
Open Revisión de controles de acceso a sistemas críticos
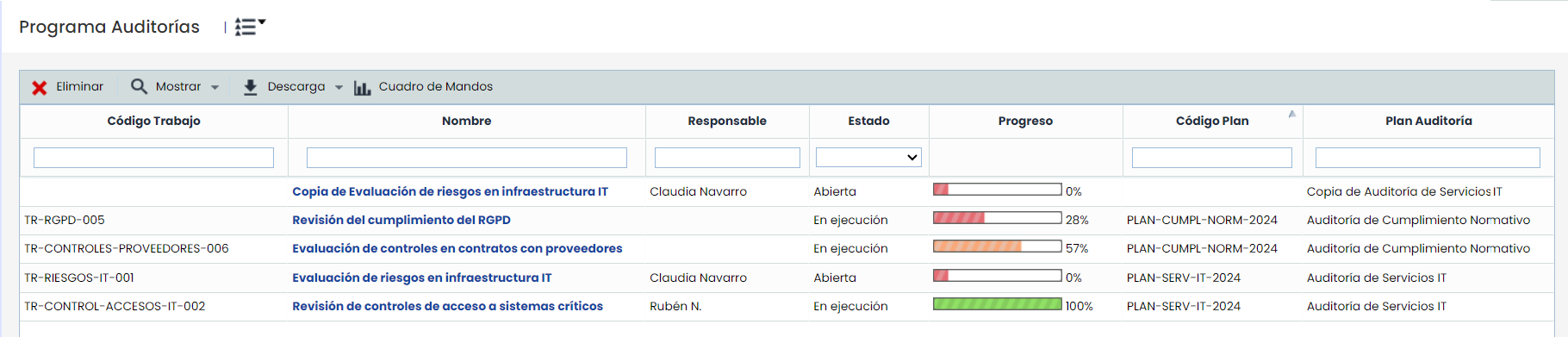tap(447, 306)
